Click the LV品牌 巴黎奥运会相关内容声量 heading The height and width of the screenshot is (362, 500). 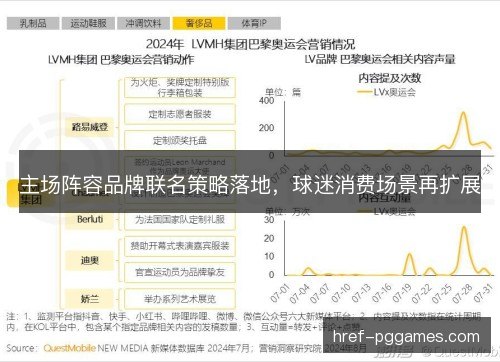click(x=380, y=59)
